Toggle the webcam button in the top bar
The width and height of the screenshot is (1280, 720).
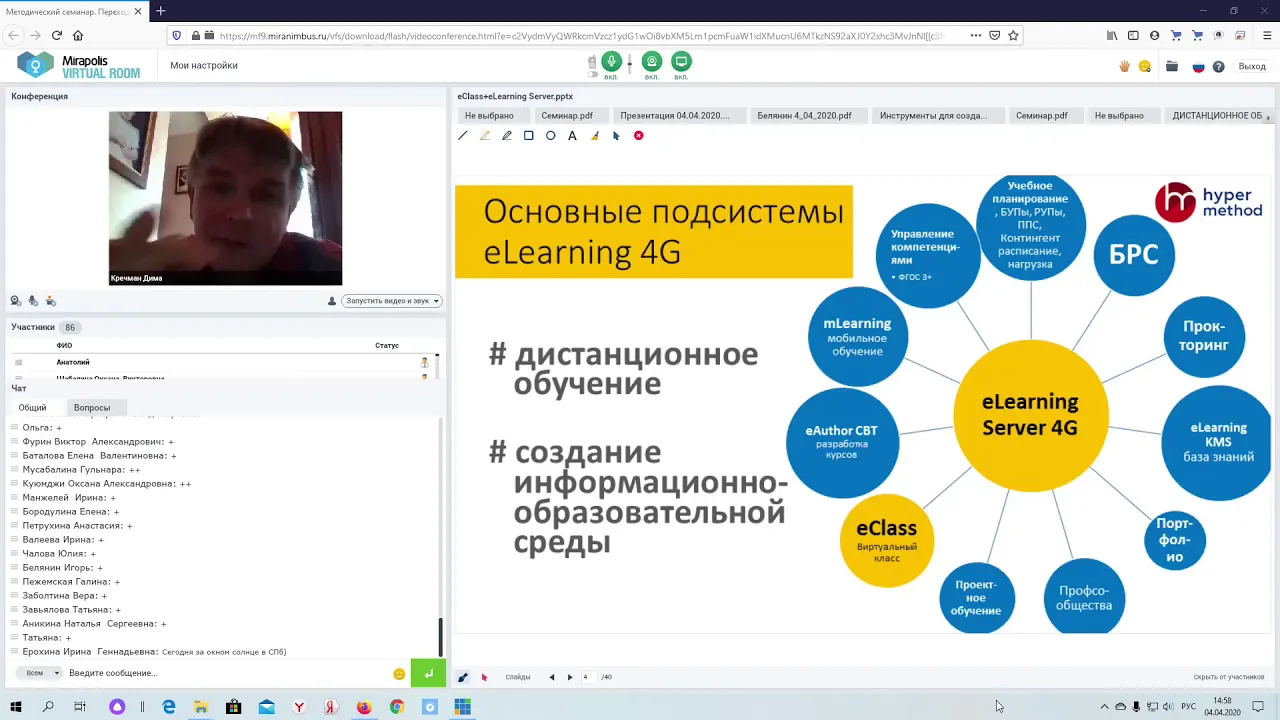[651, 62]
